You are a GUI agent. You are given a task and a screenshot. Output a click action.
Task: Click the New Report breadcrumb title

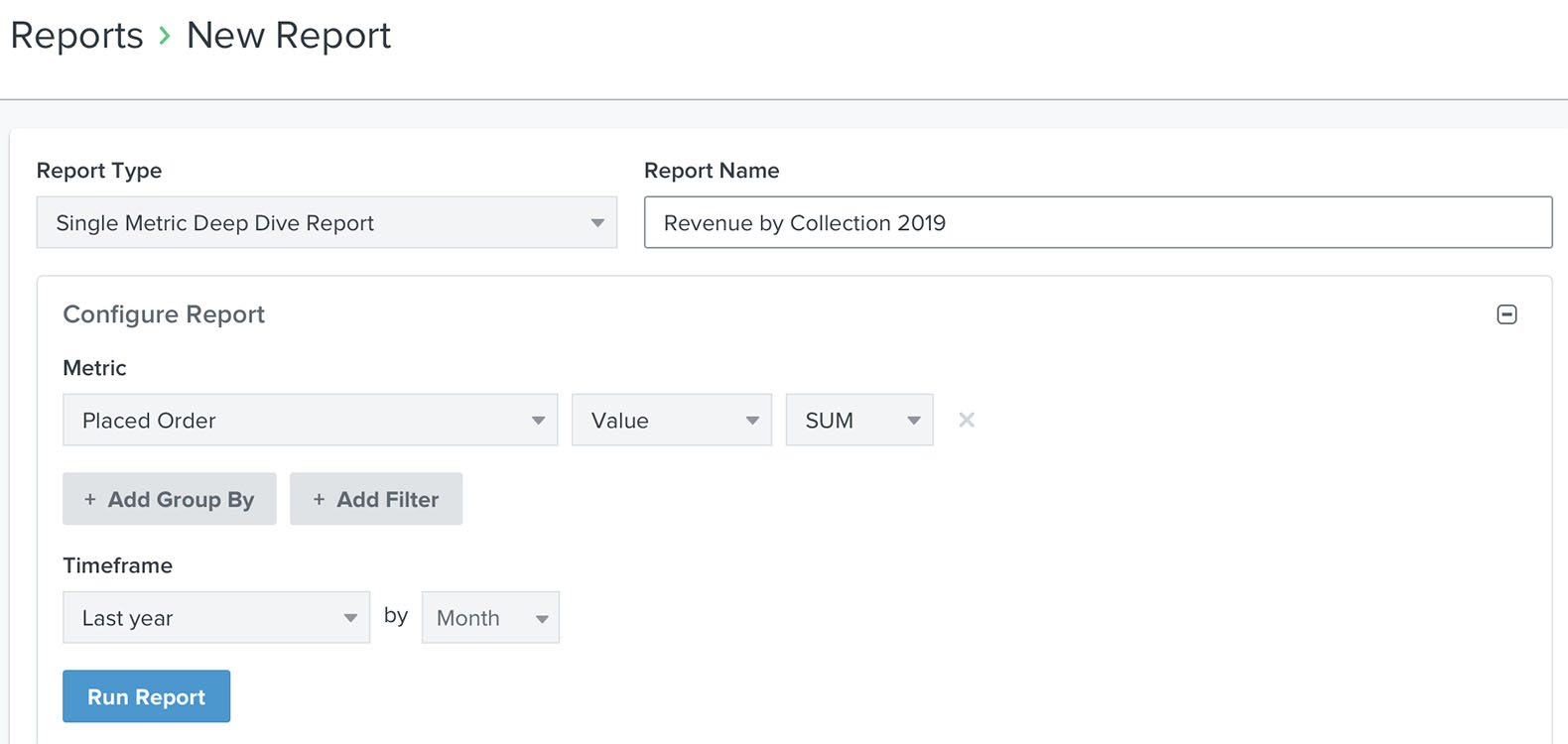coord(289,36)
